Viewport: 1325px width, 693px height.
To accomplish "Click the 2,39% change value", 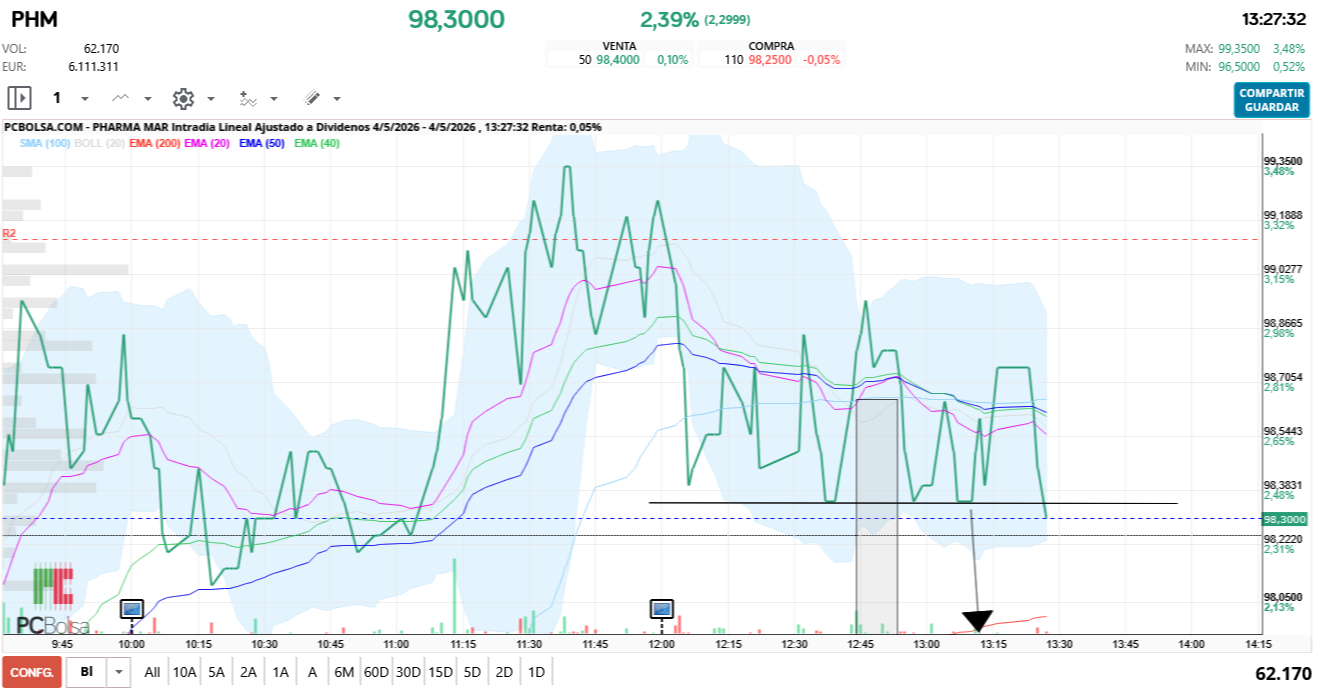I will tap(669, 19).
